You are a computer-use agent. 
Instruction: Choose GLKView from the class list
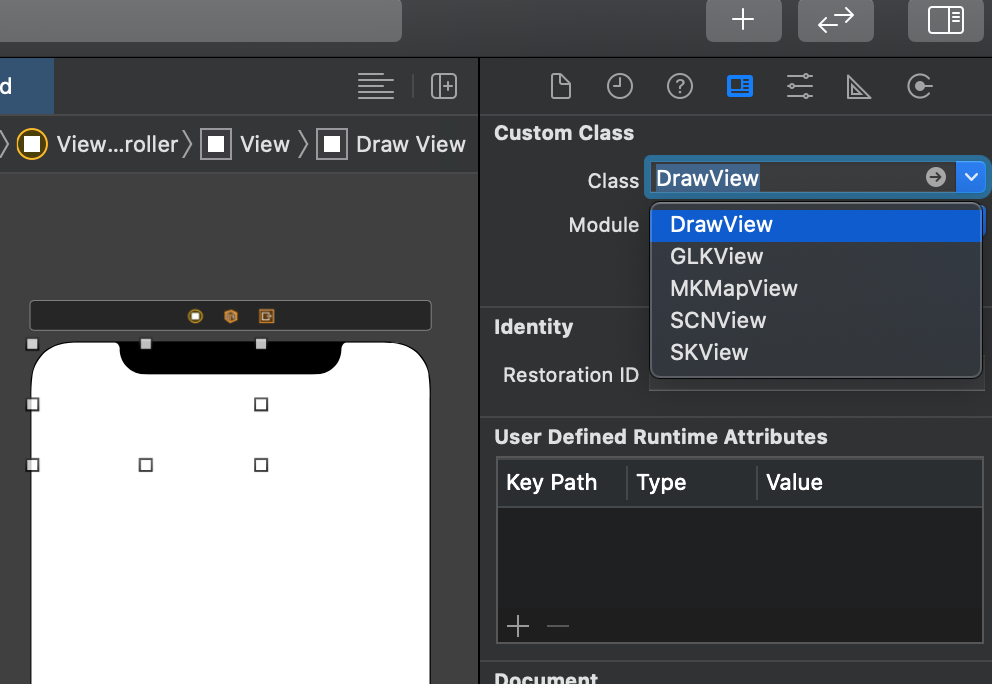(815, 256)
